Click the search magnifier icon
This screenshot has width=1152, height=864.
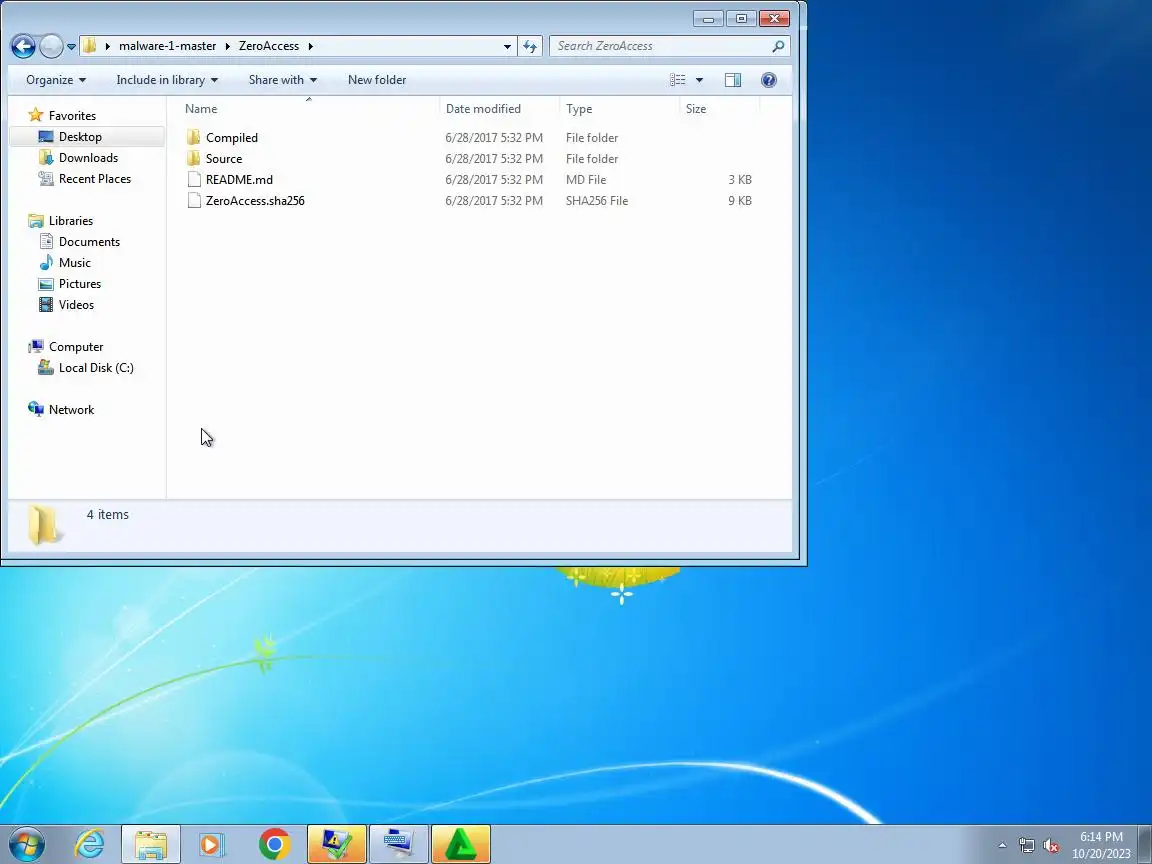[778, 46]
